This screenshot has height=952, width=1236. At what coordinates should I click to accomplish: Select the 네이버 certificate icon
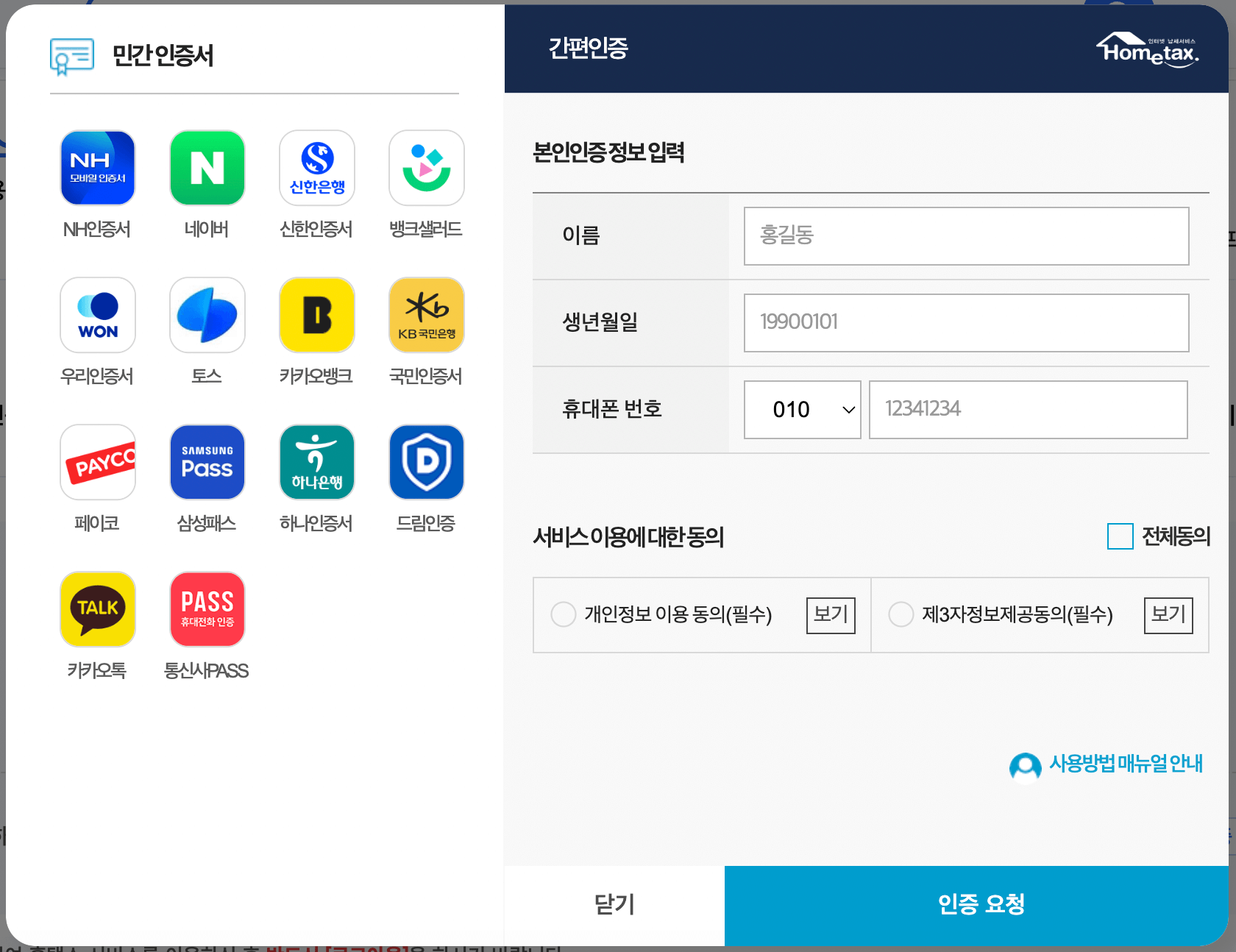coord(207,168)
